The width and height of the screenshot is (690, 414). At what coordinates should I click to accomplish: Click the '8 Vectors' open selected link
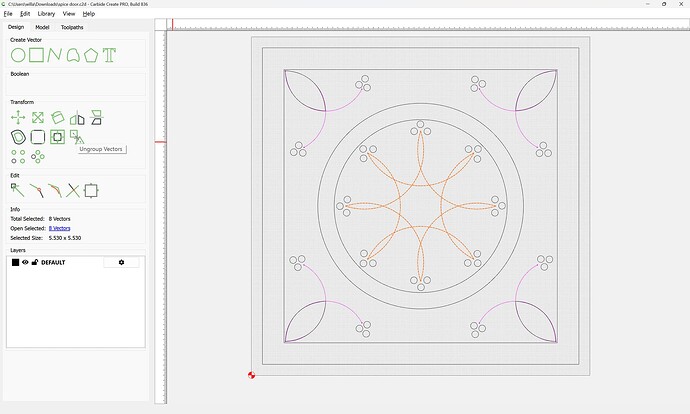59,228
